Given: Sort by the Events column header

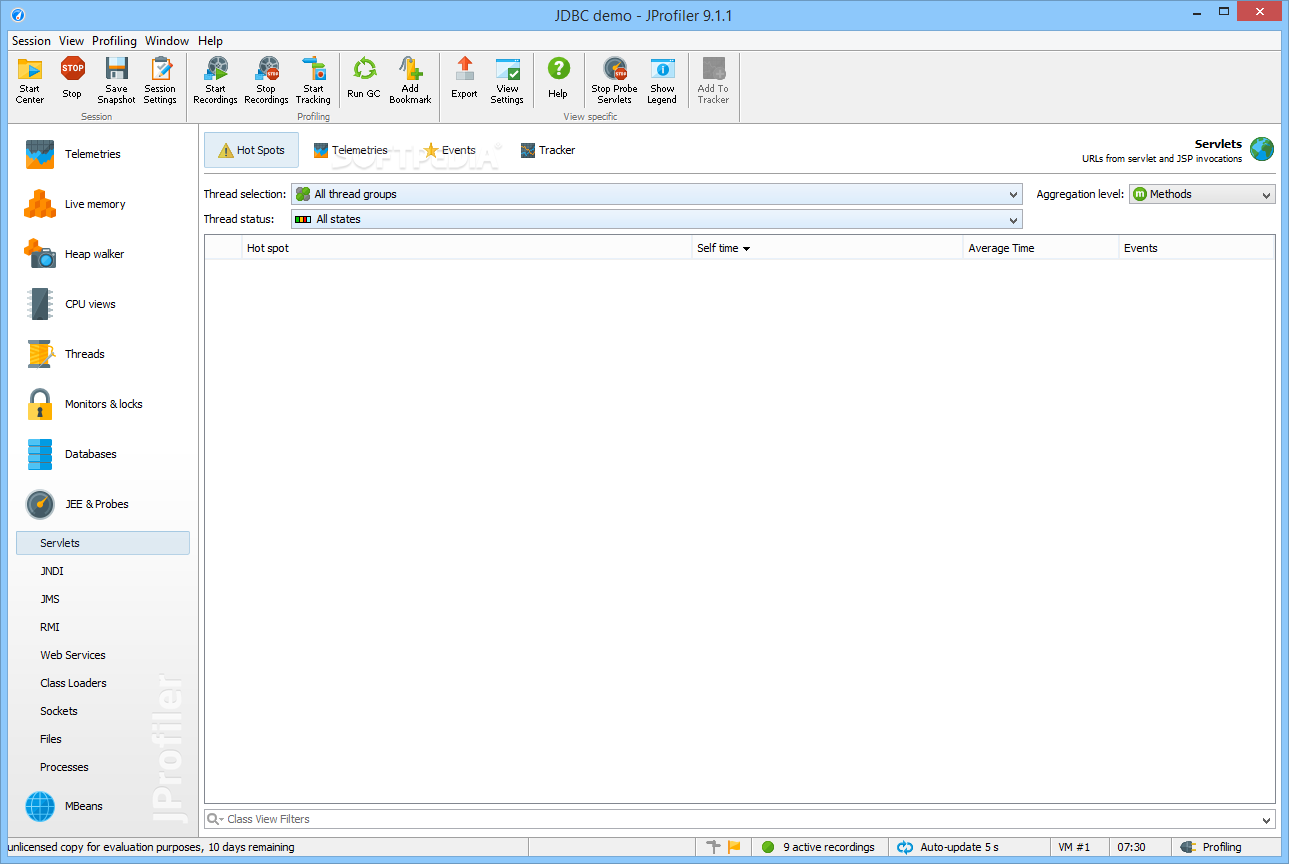Looking at the screenshot, I should pyautogui.click(x=1196, y=248).
